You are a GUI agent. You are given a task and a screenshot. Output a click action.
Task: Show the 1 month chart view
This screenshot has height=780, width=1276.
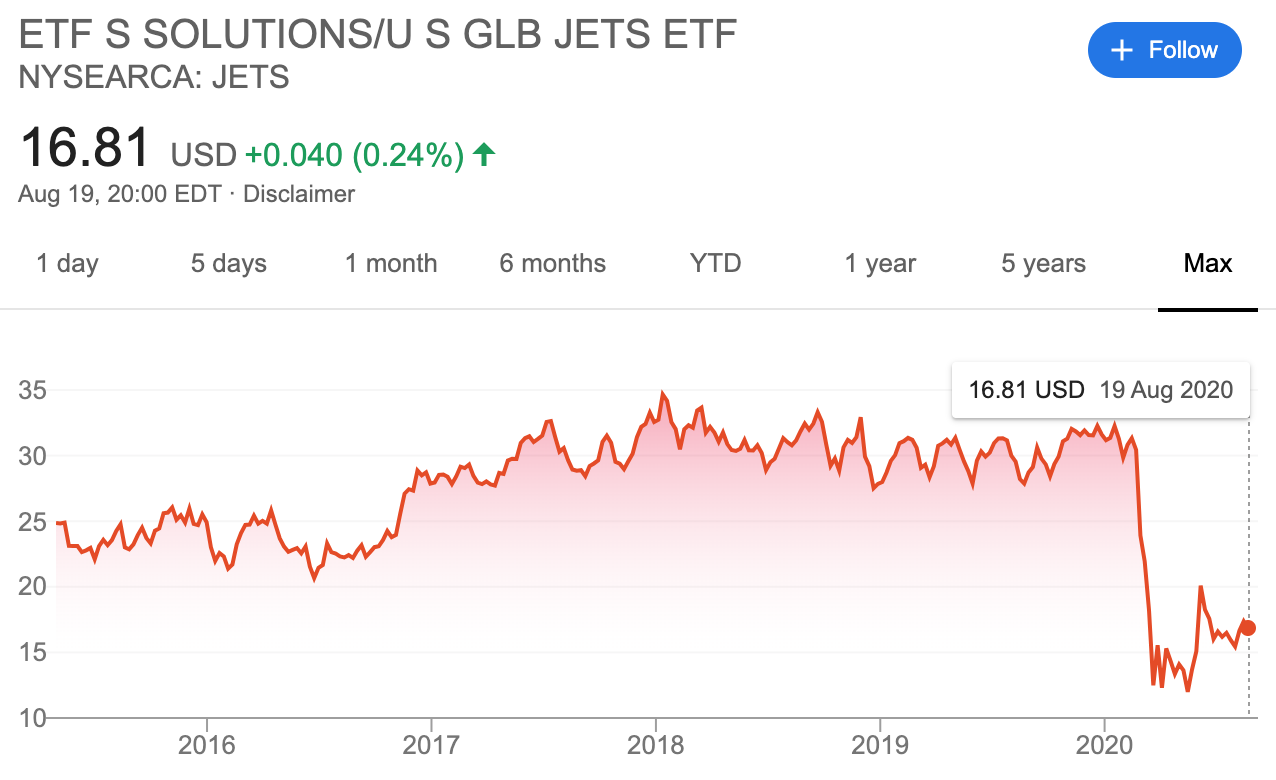point(391,263)
